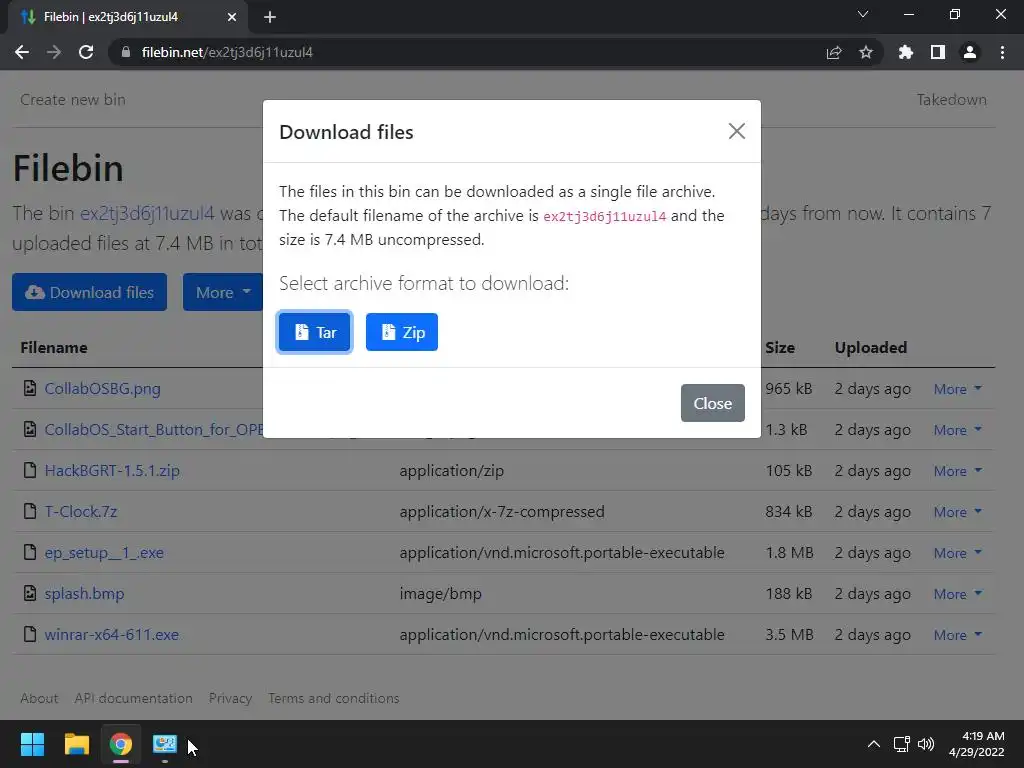The width and height of the screenshot is (1024, 768).
Task: Go back using the browser back arrow
Action: click(x=22, y=52)
